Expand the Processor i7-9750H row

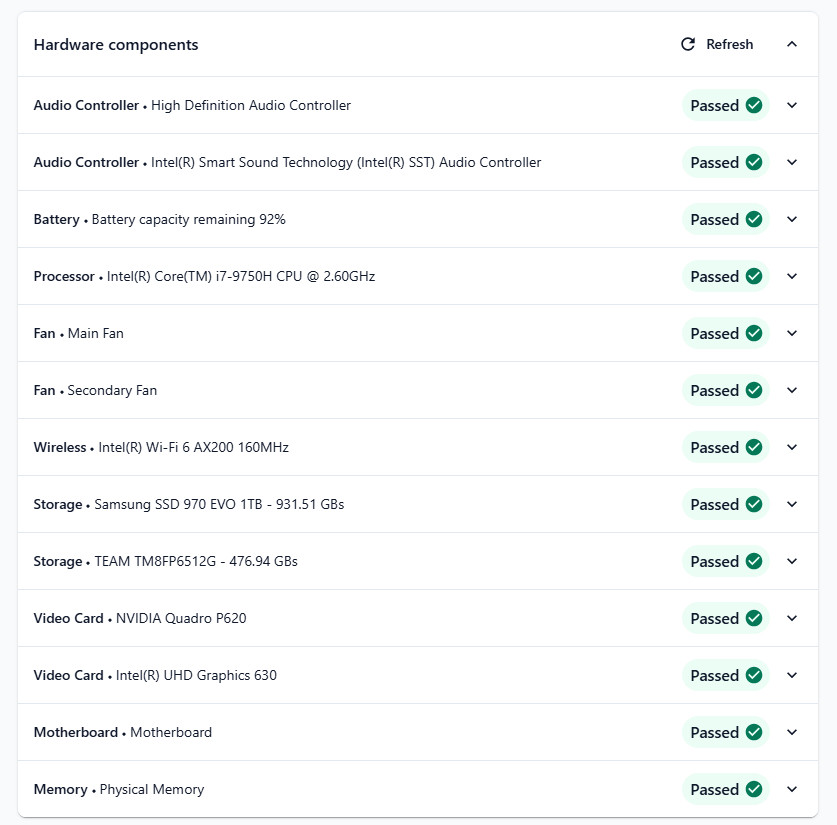click(x=792, y=276)
